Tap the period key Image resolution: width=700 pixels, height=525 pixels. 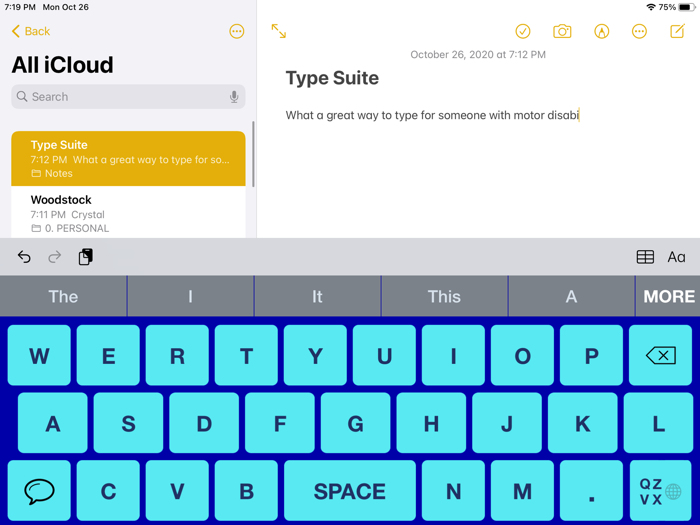pos(591,491)
